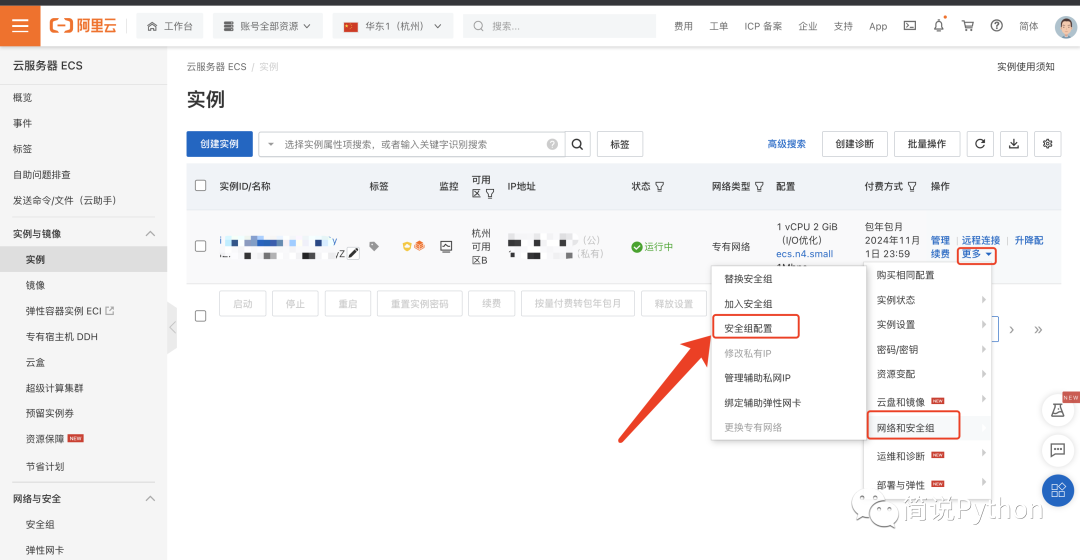Filter by payment method funnel icon
Image resolution: width=1080 pixels, height=560 pixels.
912,187
